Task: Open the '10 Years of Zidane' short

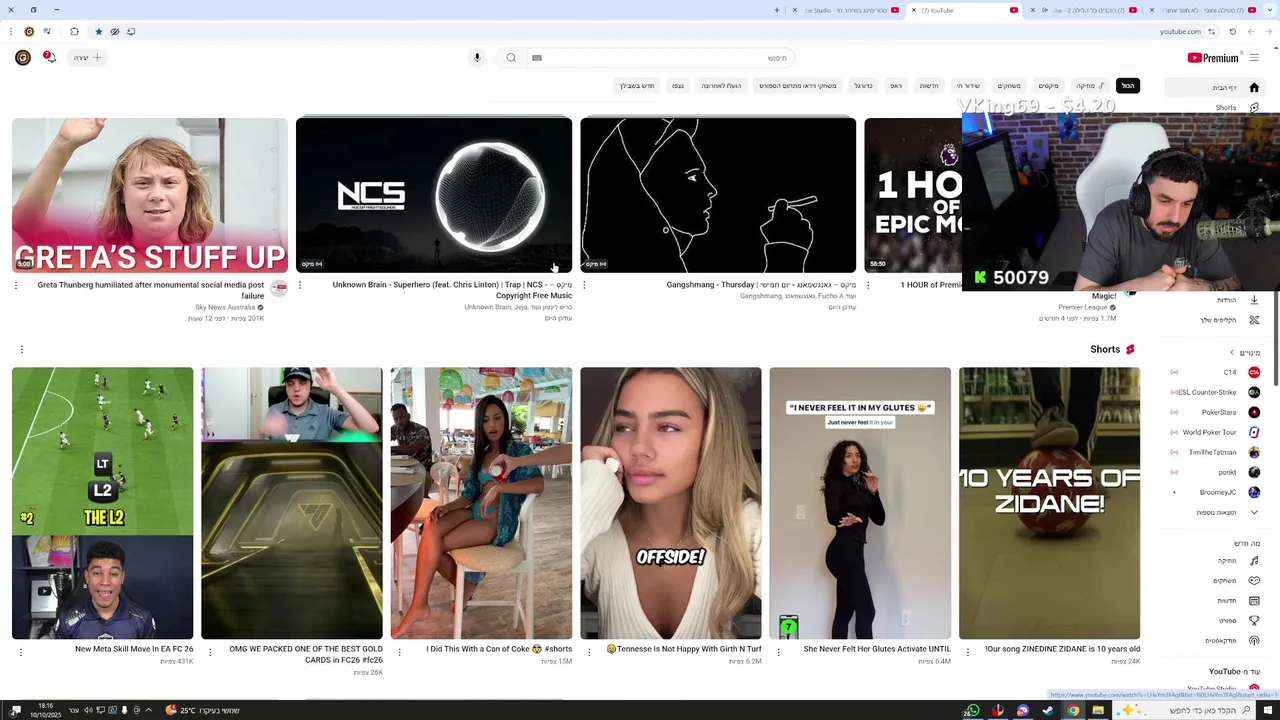Action: click(x=1049, y=503)
